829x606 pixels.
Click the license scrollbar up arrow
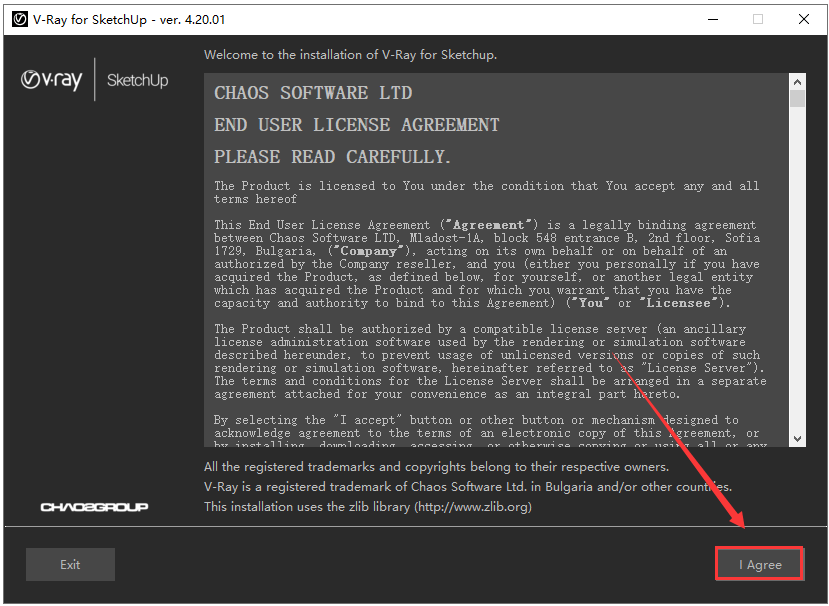[x=797, y=82]
